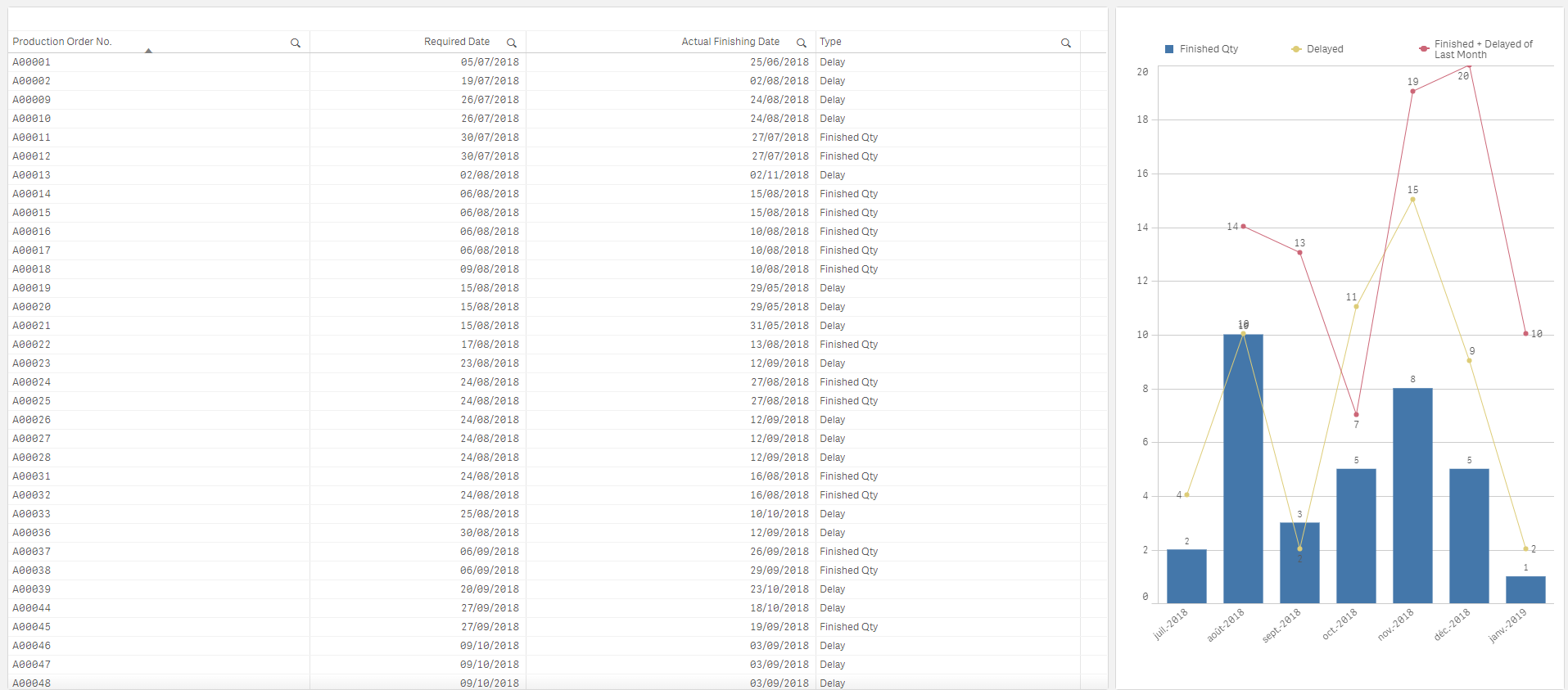1568x690 pixels.
Task: Sort by Required Date header
Action: point(457,42)
